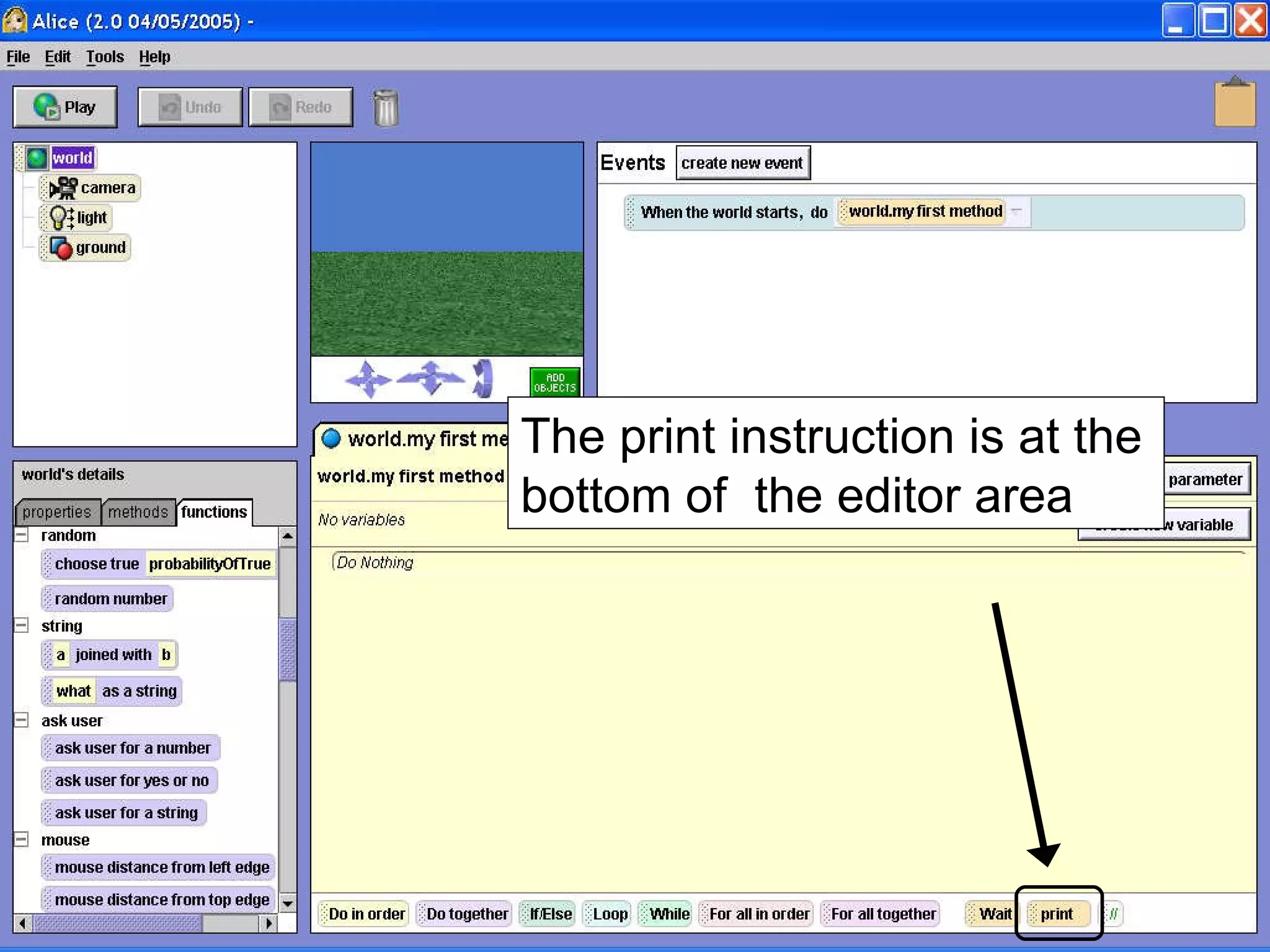Select the random number function tile
The width and height of the screenshot is (1270, 952).
point(107,599)
